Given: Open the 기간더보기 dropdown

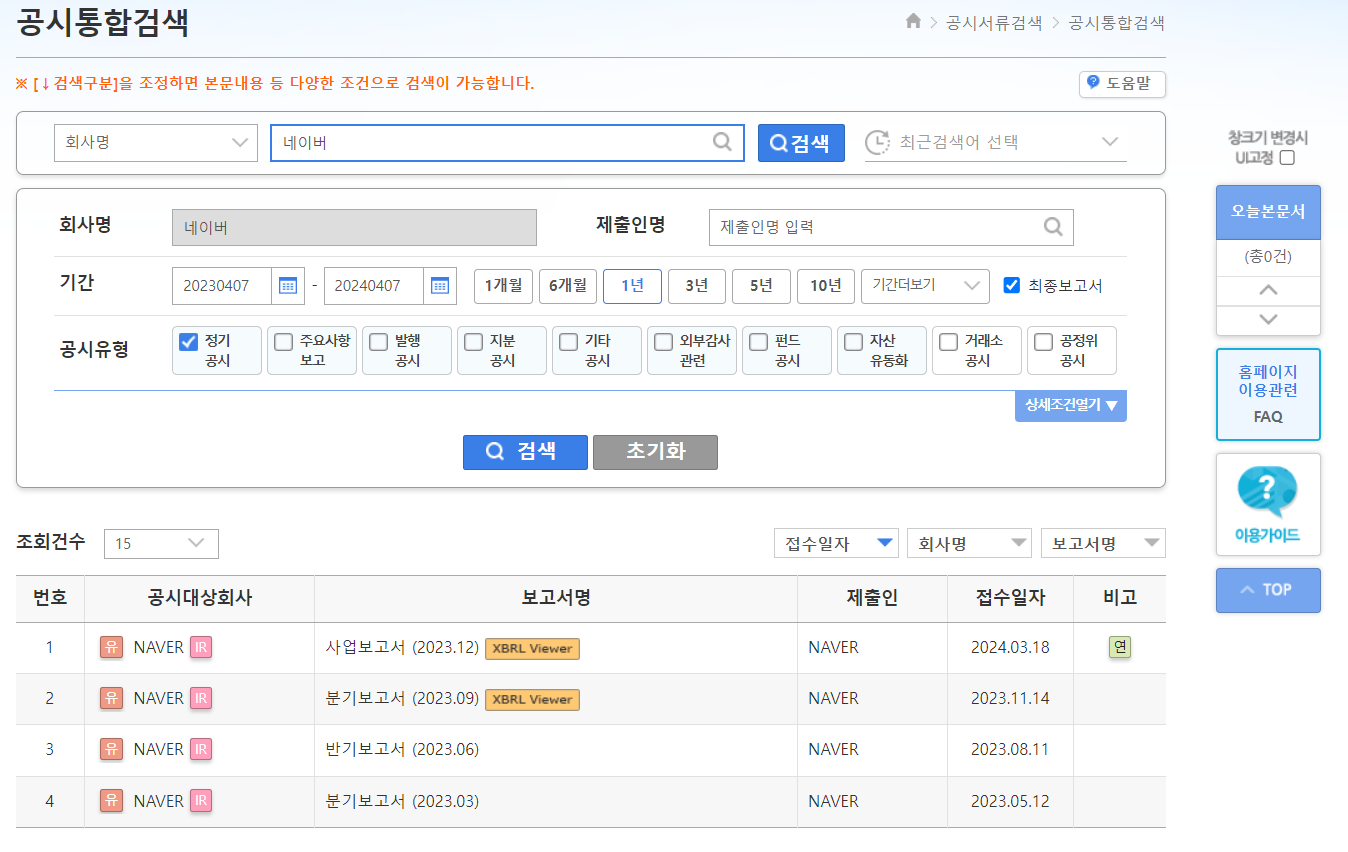Looking at the screenshot, I should [924, 285].
